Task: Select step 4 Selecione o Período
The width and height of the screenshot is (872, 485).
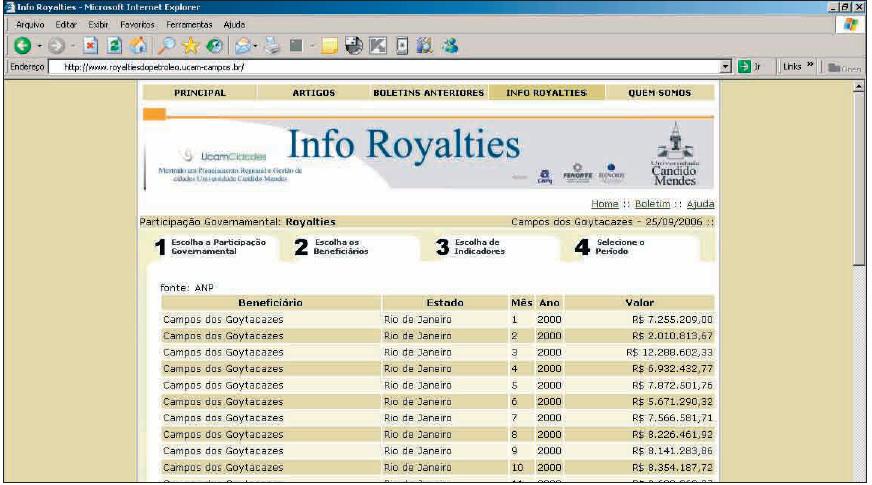Action: [x=620, y=247]
